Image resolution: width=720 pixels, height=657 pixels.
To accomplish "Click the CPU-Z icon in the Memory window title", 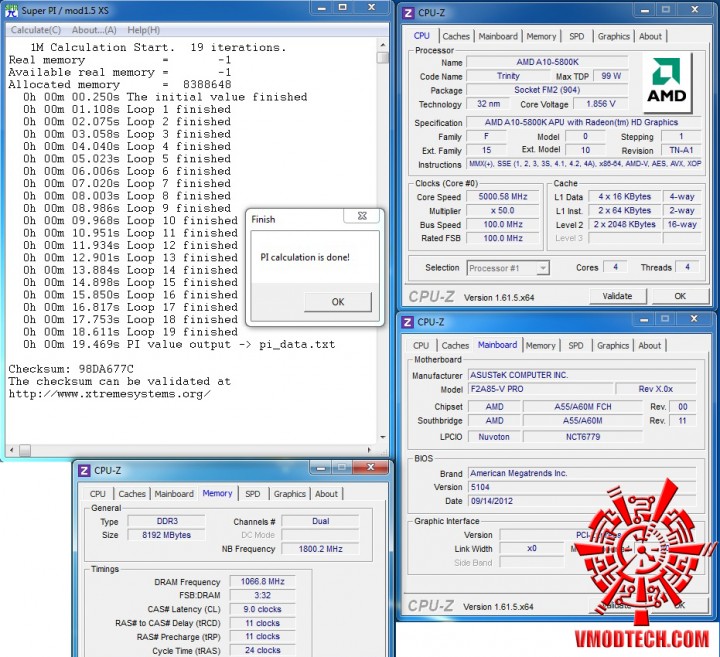I will 84,471.
